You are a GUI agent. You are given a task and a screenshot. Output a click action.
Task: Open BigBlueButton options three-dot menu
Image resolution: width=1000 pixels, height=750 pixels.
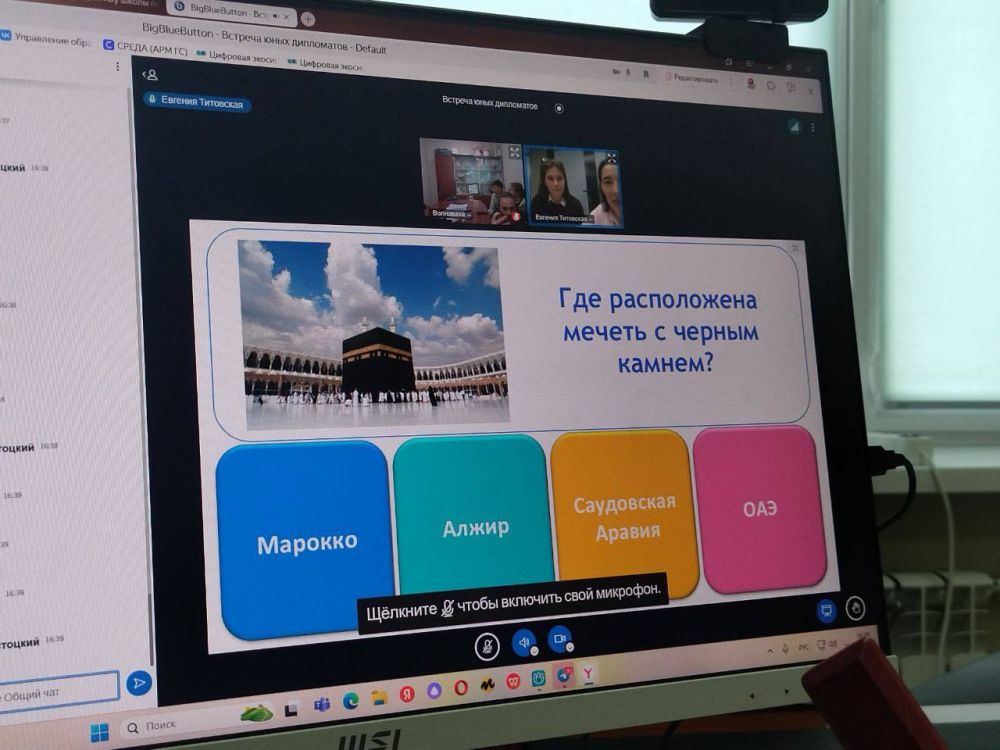click(812, 128)
